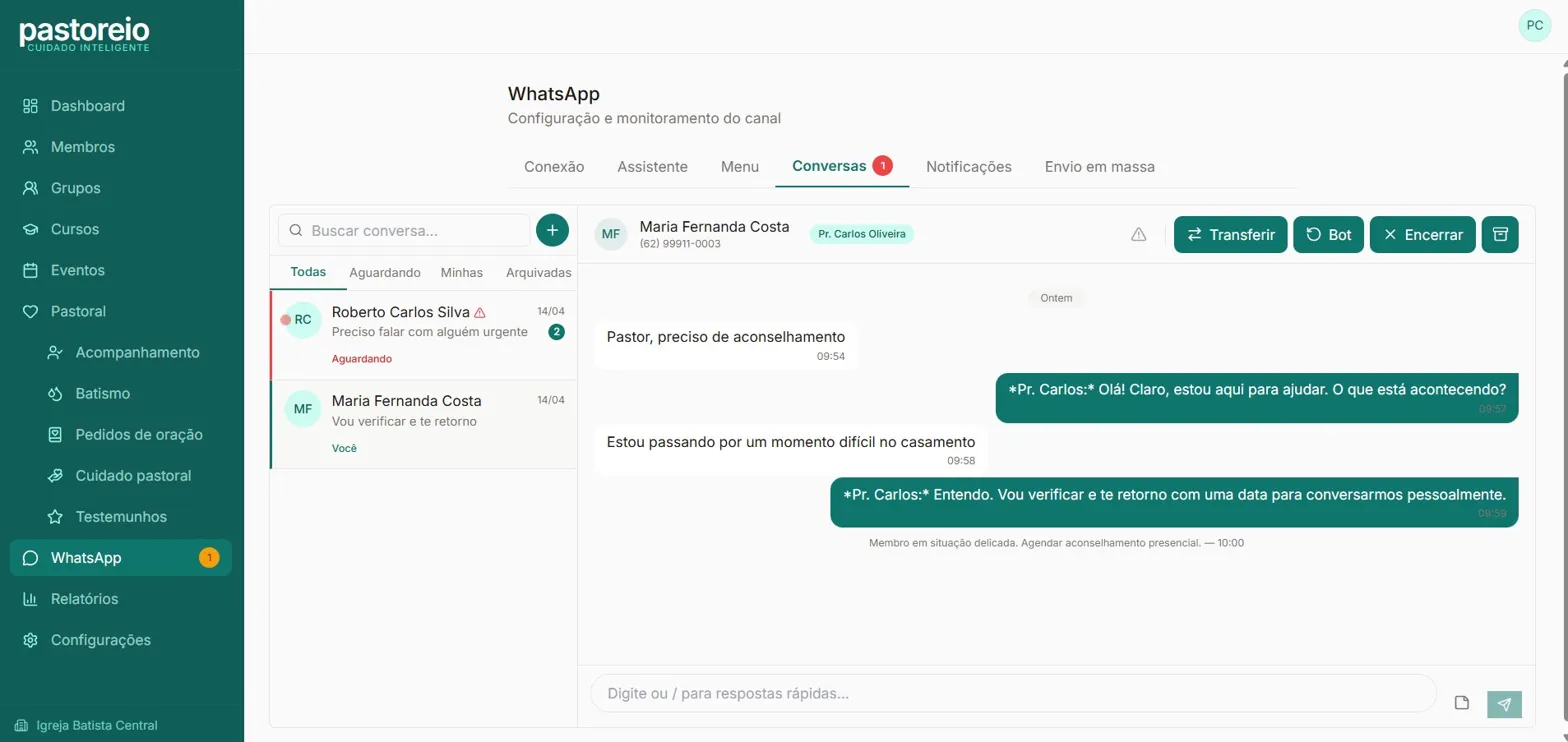This screenshot has width=1568, height=742.
Task: Click reply 'Entendo. Vou verificar e te retorno'
Action: [x=1174, y=502]
